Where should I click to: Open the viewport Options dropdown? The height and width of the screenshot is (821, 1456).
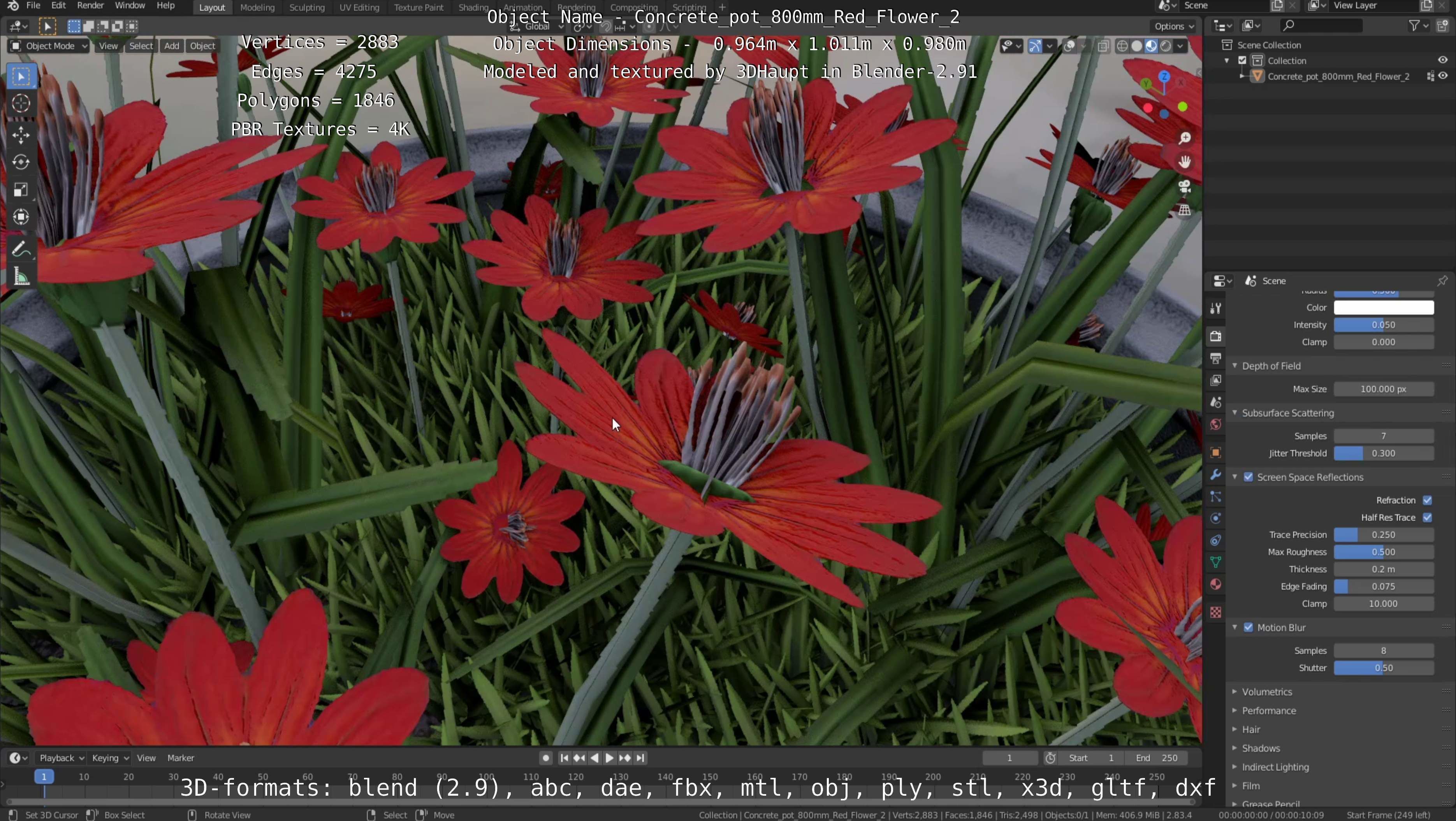click(1174, 26)
